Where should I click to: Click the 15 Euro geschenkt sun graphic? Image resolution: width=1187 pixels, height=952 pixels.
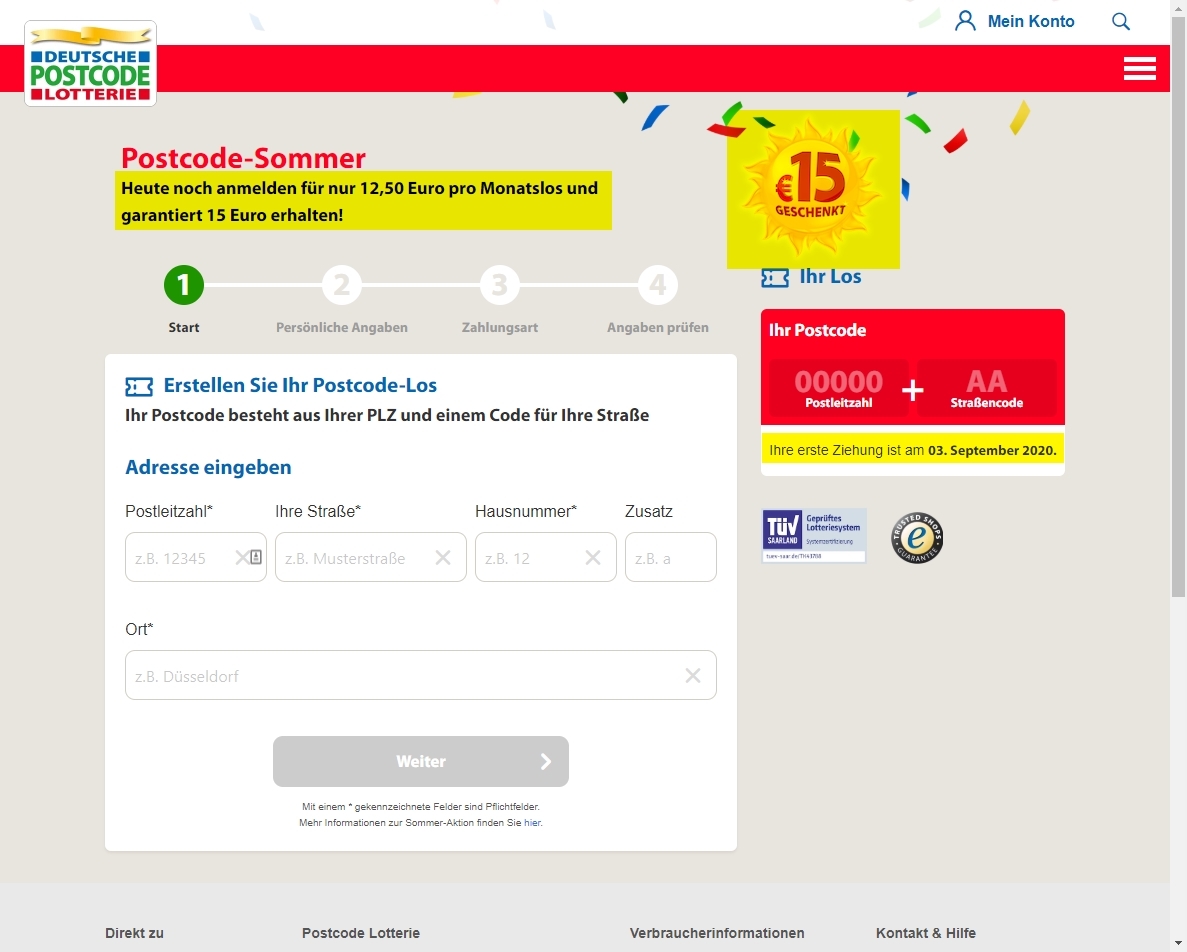pyautogui.click(x=813, y=189)
